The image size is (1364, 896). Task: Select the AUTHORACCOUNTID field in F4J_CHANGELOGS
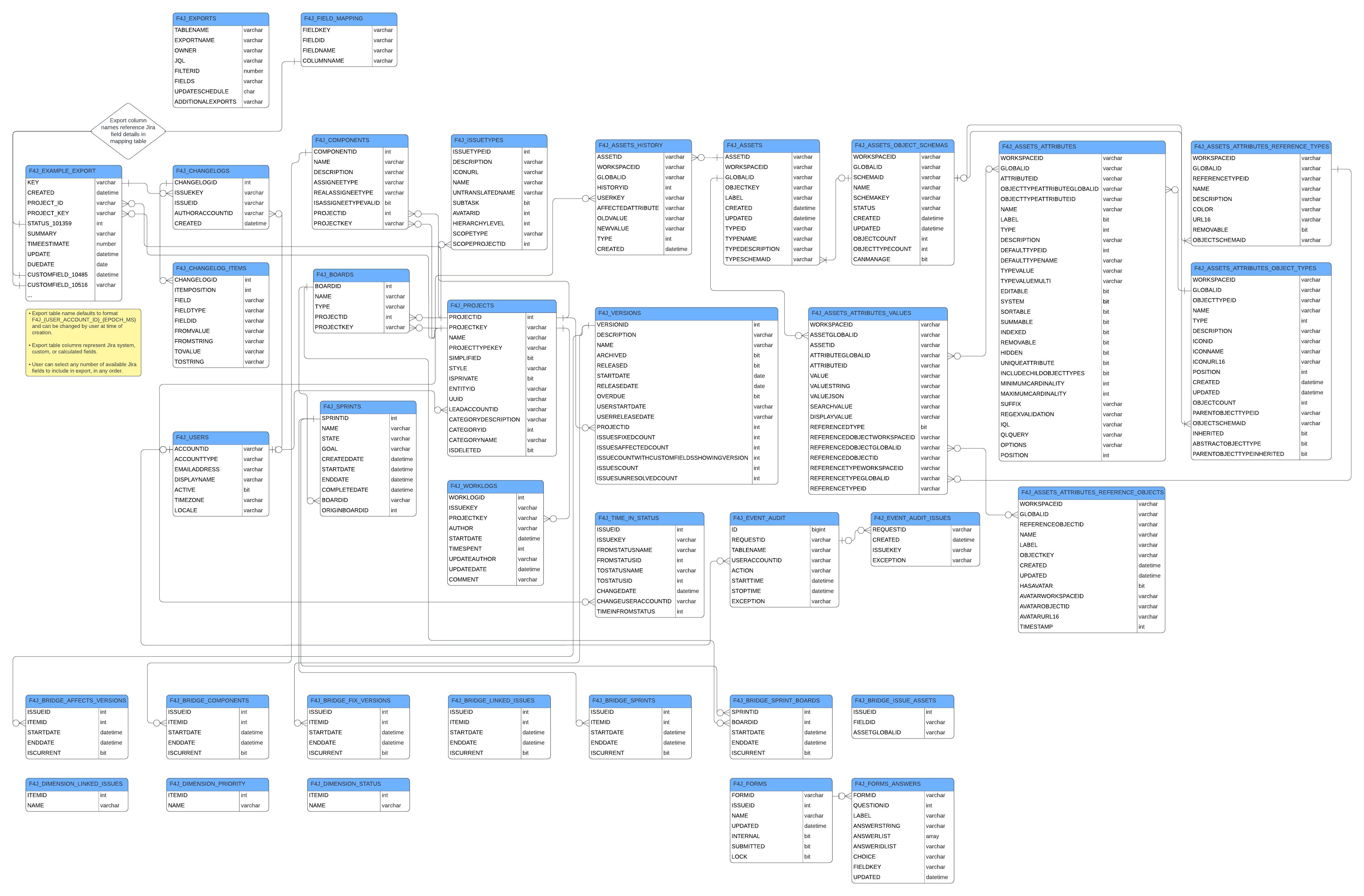[x=221, y=213]
